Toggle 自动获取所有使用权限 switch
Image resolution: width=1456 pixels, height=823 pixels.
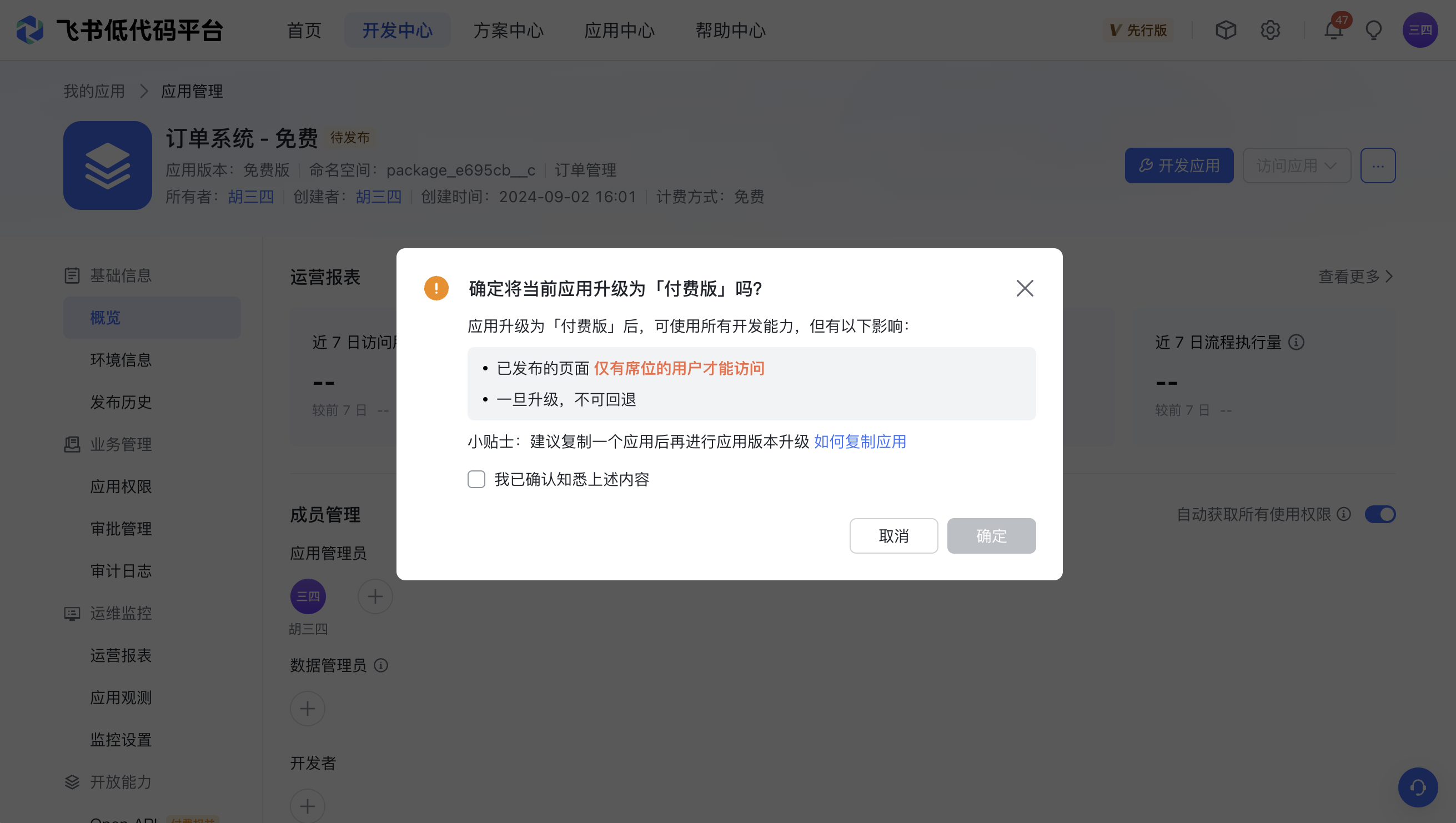1380,514
